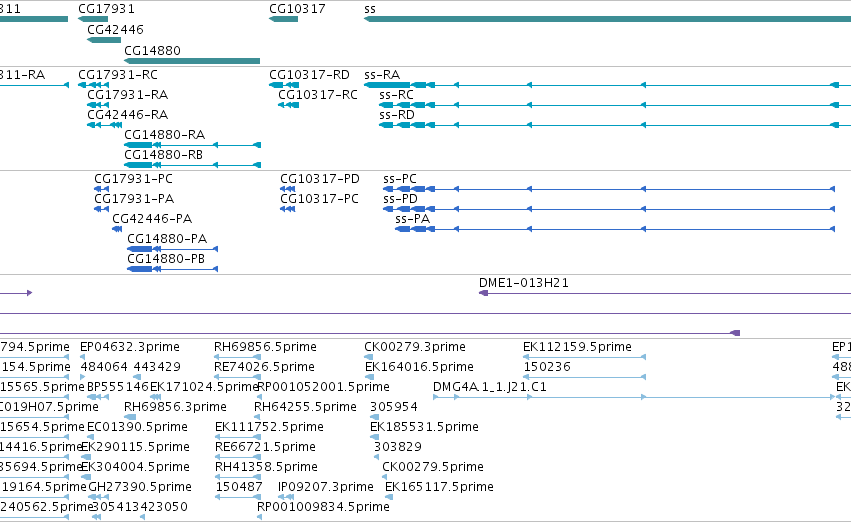Select EST CK00279.3prime
This screenshot has height=522, width=851.
(415, 347)
